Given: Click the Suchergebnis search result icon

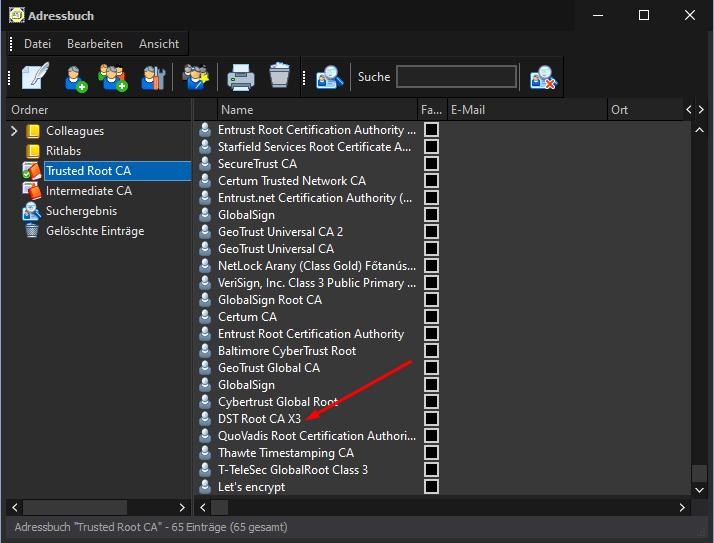Looking at the screenshot, I should pos(31,211).
